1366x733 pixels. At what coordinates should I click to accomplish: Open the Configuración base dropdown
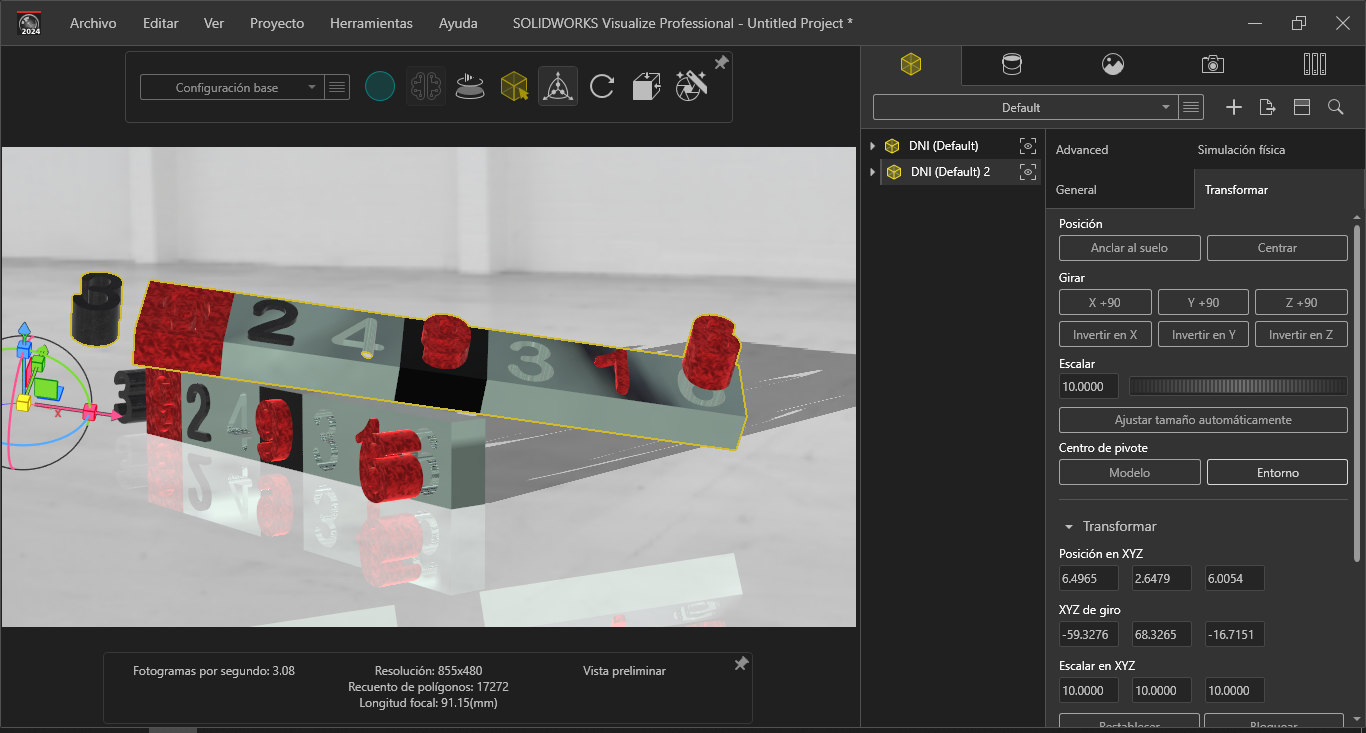coord(231,88)
